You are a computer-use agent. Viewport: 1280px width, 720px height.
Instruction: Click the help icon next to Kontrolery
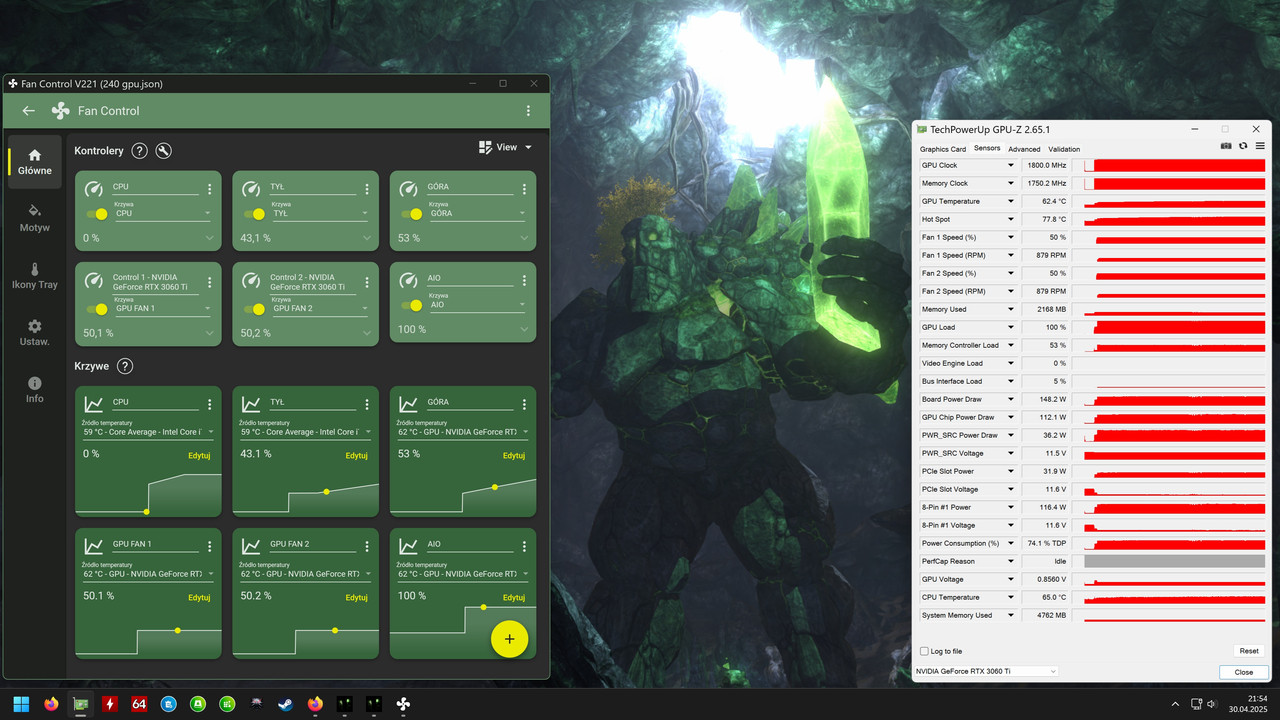pos(140,151)
